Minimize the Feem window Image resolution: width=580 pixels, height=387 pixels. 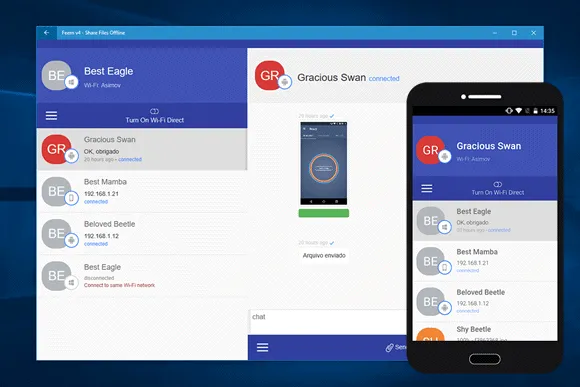[495, 33]
